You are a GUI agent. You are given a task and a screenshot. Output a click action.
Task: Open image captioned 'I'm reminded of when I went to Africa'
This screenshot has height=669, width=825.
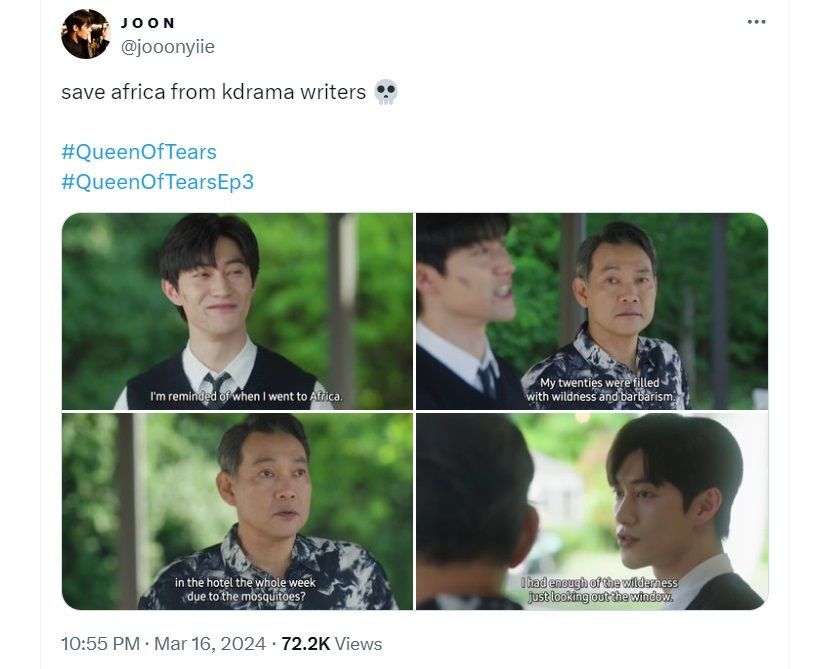tap(237, 311)
